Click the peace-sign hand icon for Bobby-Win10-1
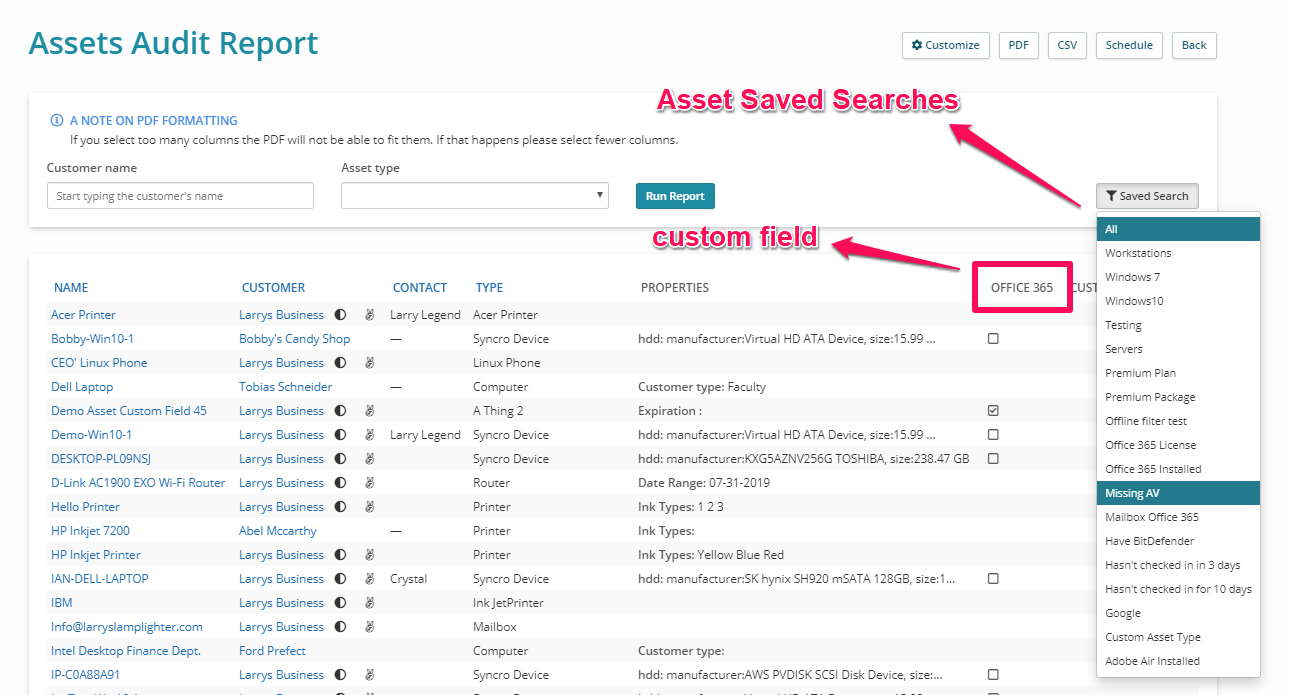Viewport: 1291px width, 695px height. click(x=369, y=338)
